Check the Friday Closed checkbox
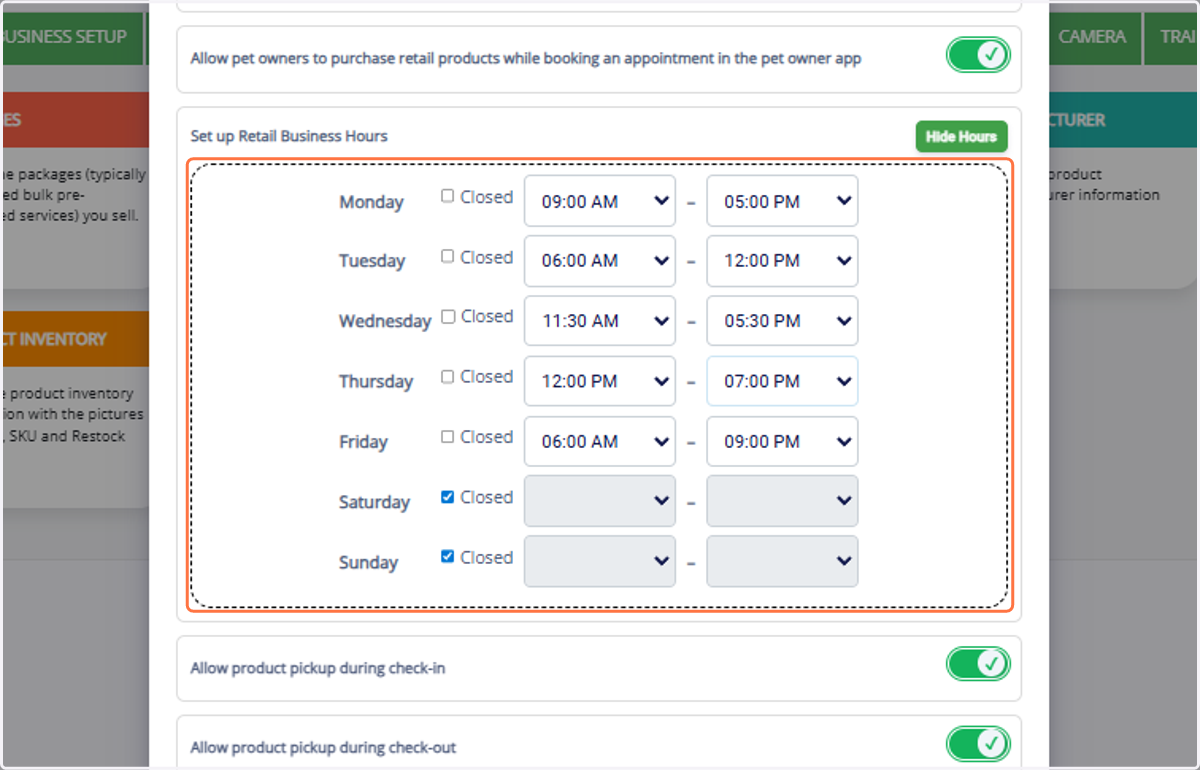This screenshot has height=770, width=1200. (448, 436)
